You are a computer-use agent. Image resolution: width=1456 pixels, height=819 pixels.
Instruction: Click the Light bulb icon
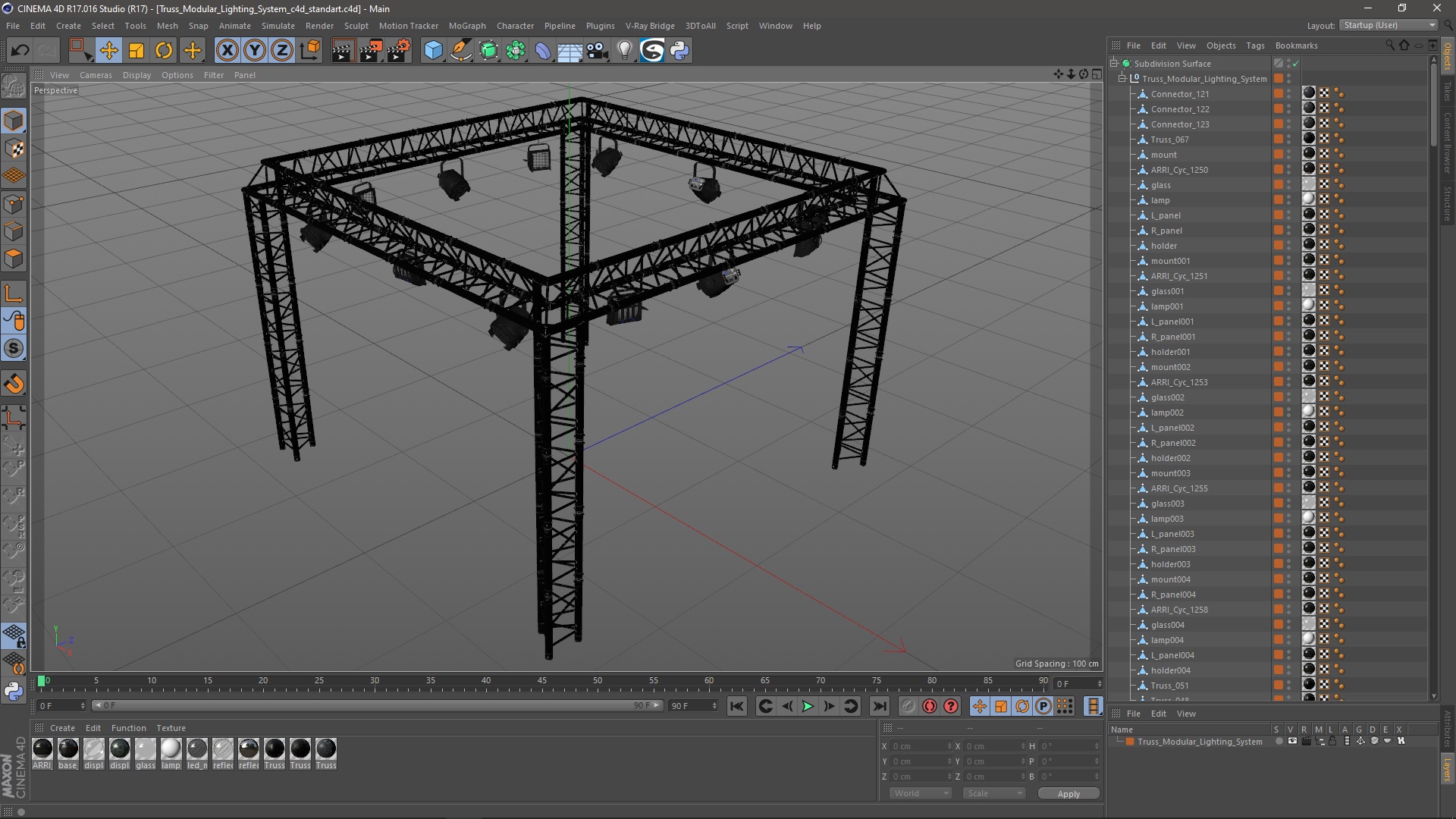coord(625,51)
